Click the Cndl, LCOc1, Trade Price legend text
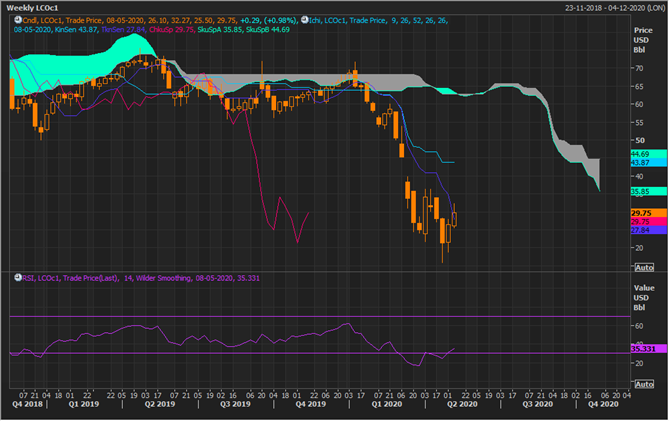 click(x=62, y=20)
